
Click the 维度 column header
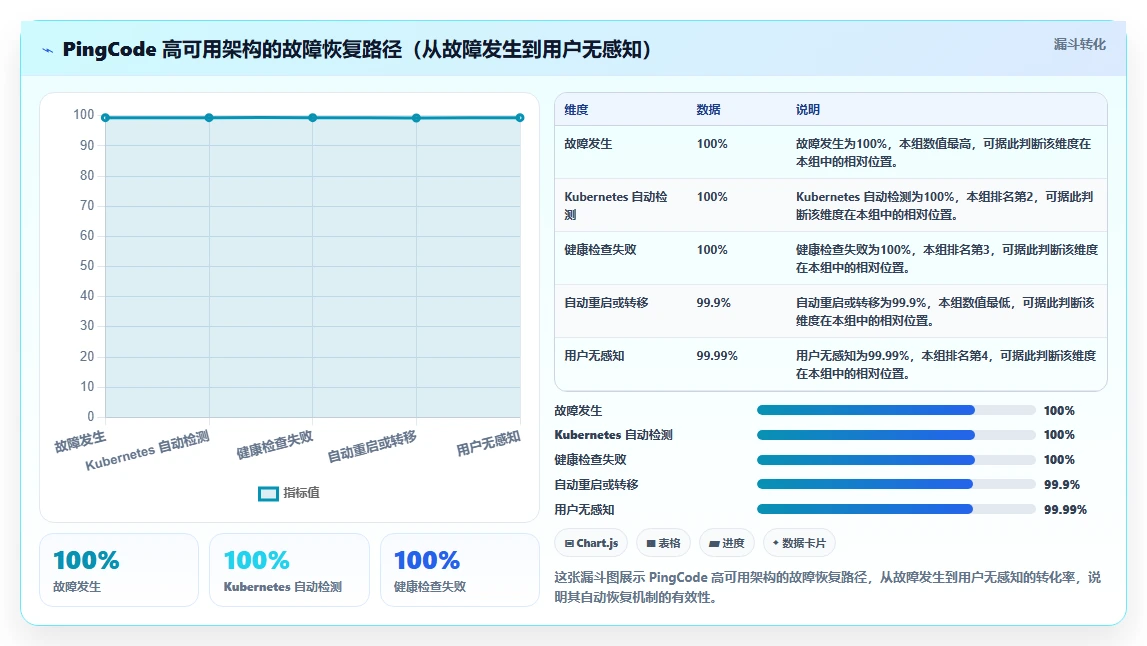[576, 110]
